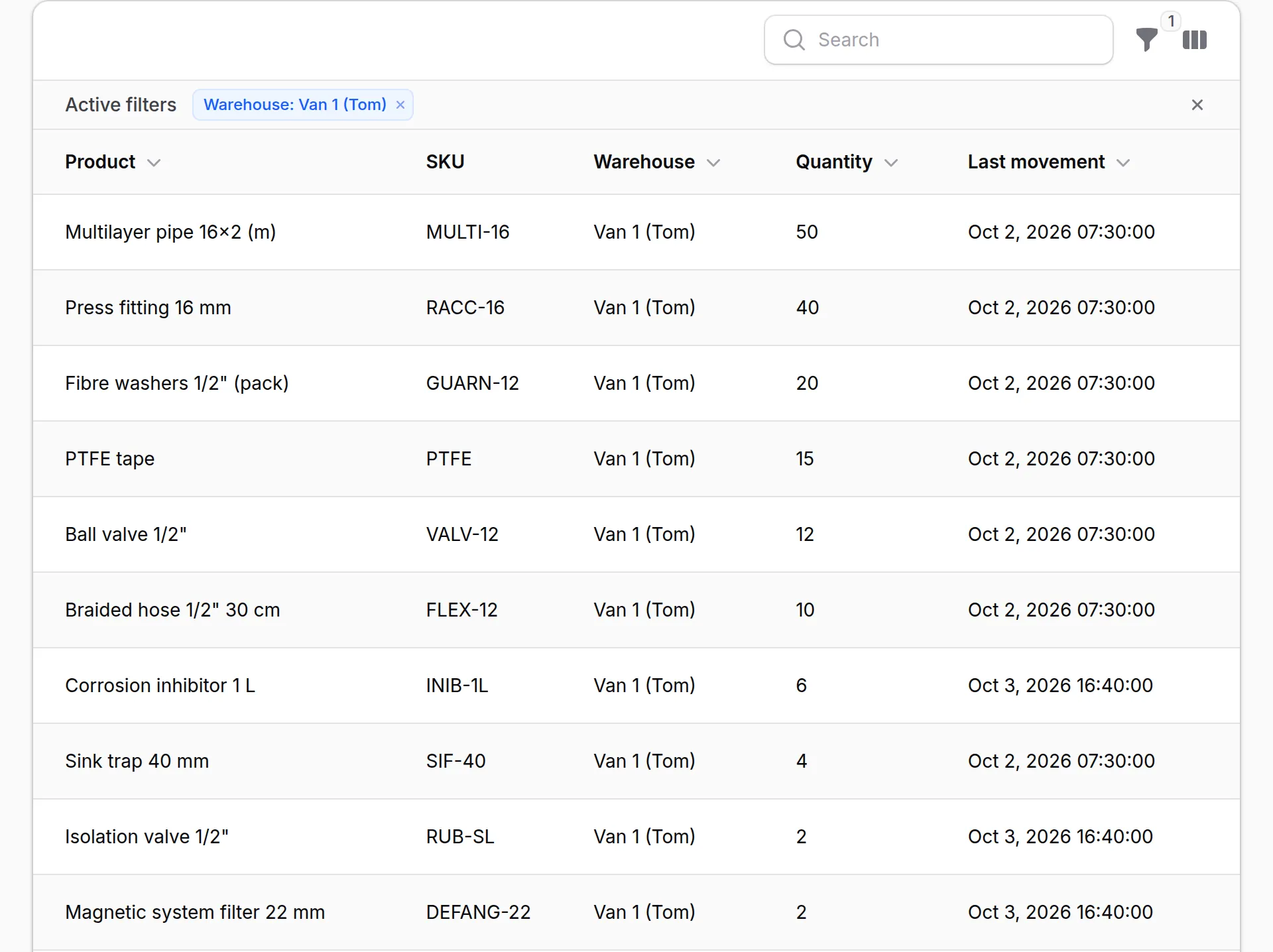Click SKU cell VALV-12
Screen dimensions: 1273x952
point(462,534)
